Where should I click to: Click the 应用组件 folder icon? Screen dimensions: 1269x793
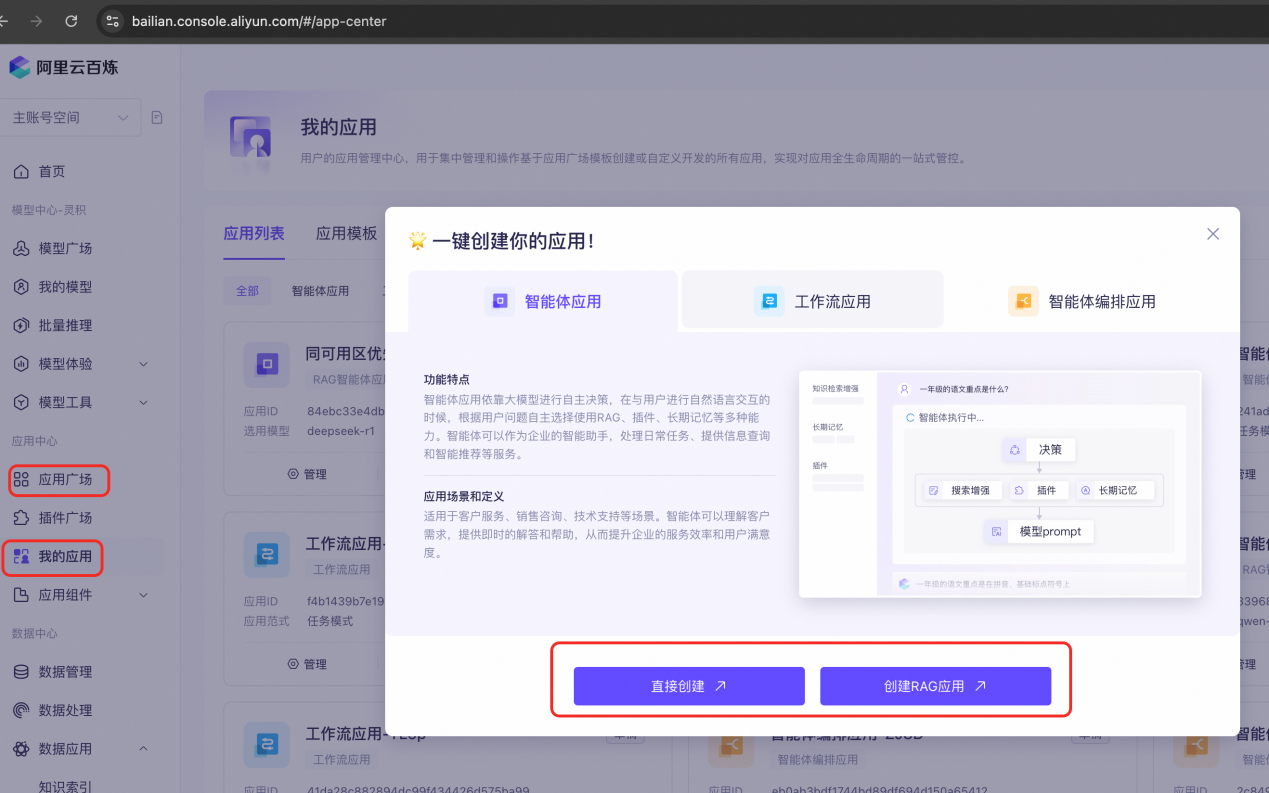click(x=21, y=595)
